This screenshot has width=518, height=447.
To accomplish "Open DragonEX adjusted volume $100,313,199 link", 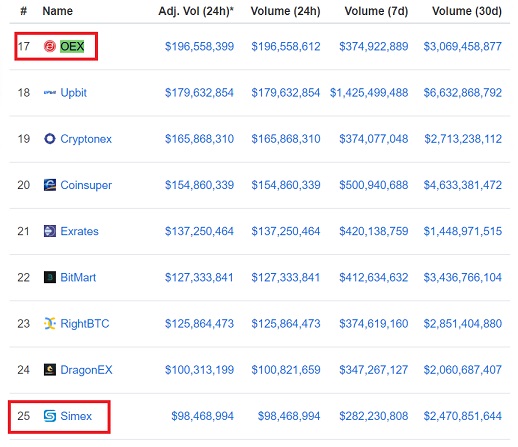I will point(199,370).
